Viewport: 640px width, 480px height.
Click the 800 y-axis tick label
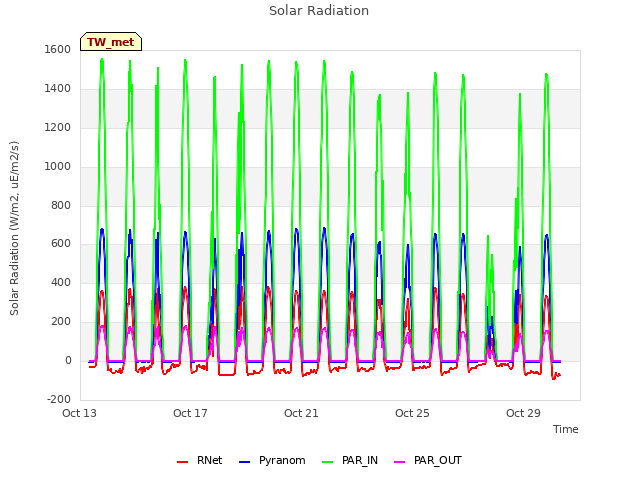tap(61, 205)
